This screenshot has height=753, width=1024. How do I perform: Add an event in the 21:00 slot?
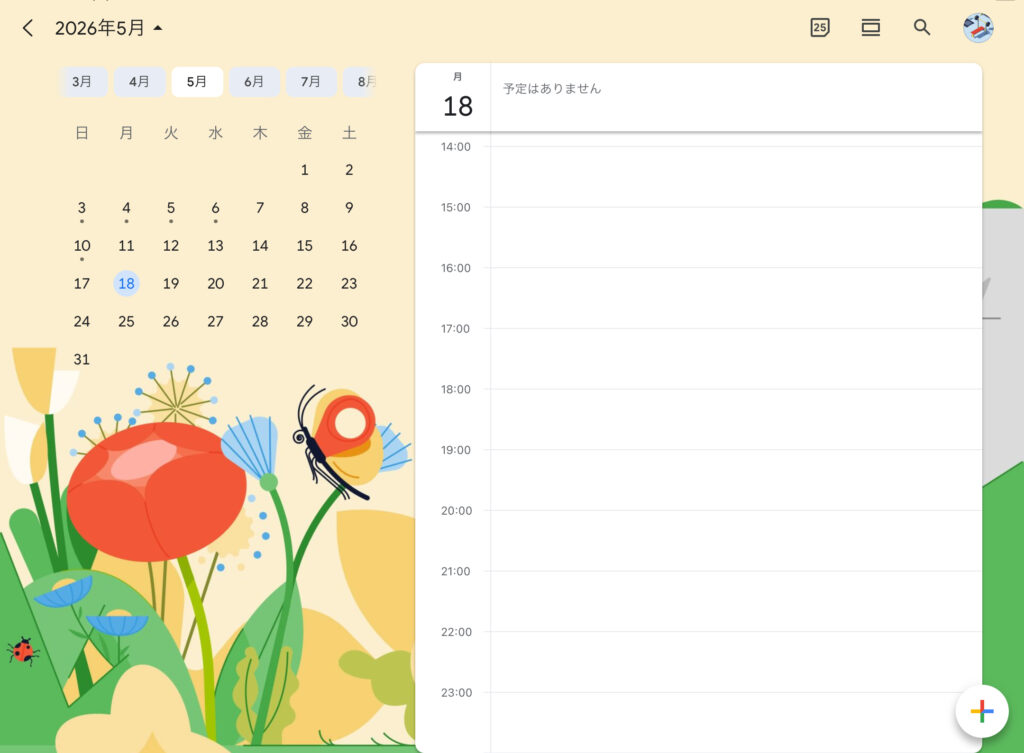pyautogui.click(x=736, y=601)
